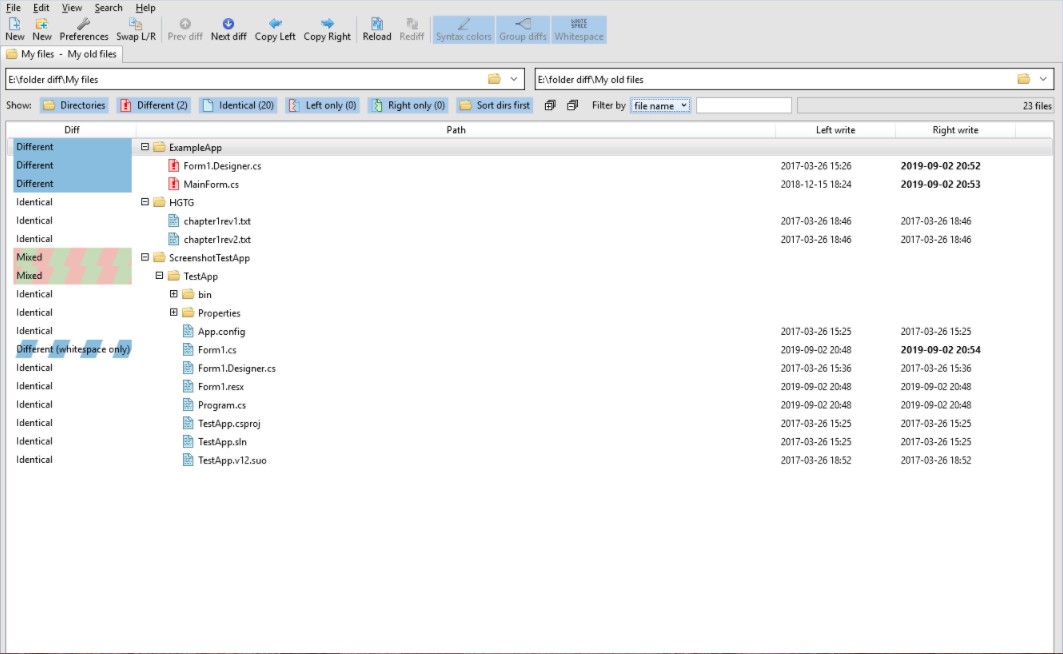Toggle Right only (0) filter

pos(408,105)
